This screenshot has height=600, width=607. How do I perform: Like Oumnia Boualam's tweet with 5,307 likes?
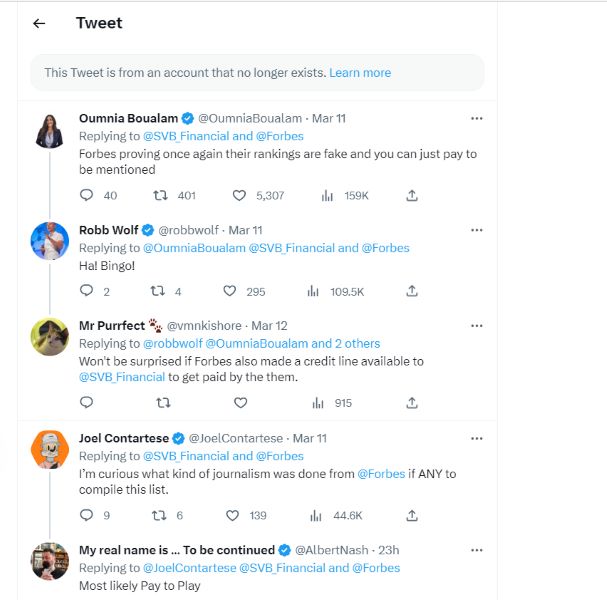point(240,196)
